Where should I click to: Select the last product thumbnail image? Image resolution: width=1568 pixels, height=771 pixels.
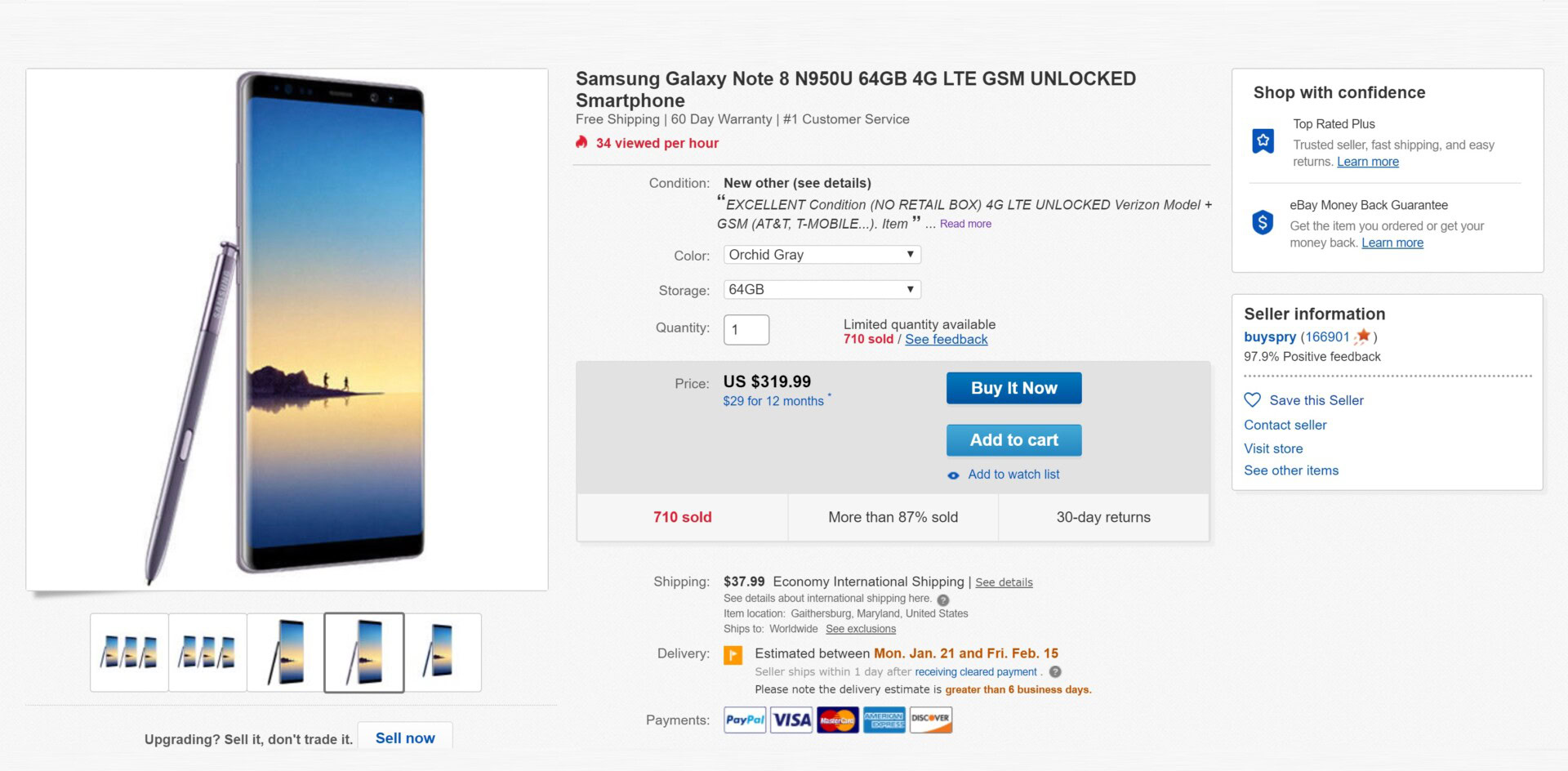(x=443, y=653)
